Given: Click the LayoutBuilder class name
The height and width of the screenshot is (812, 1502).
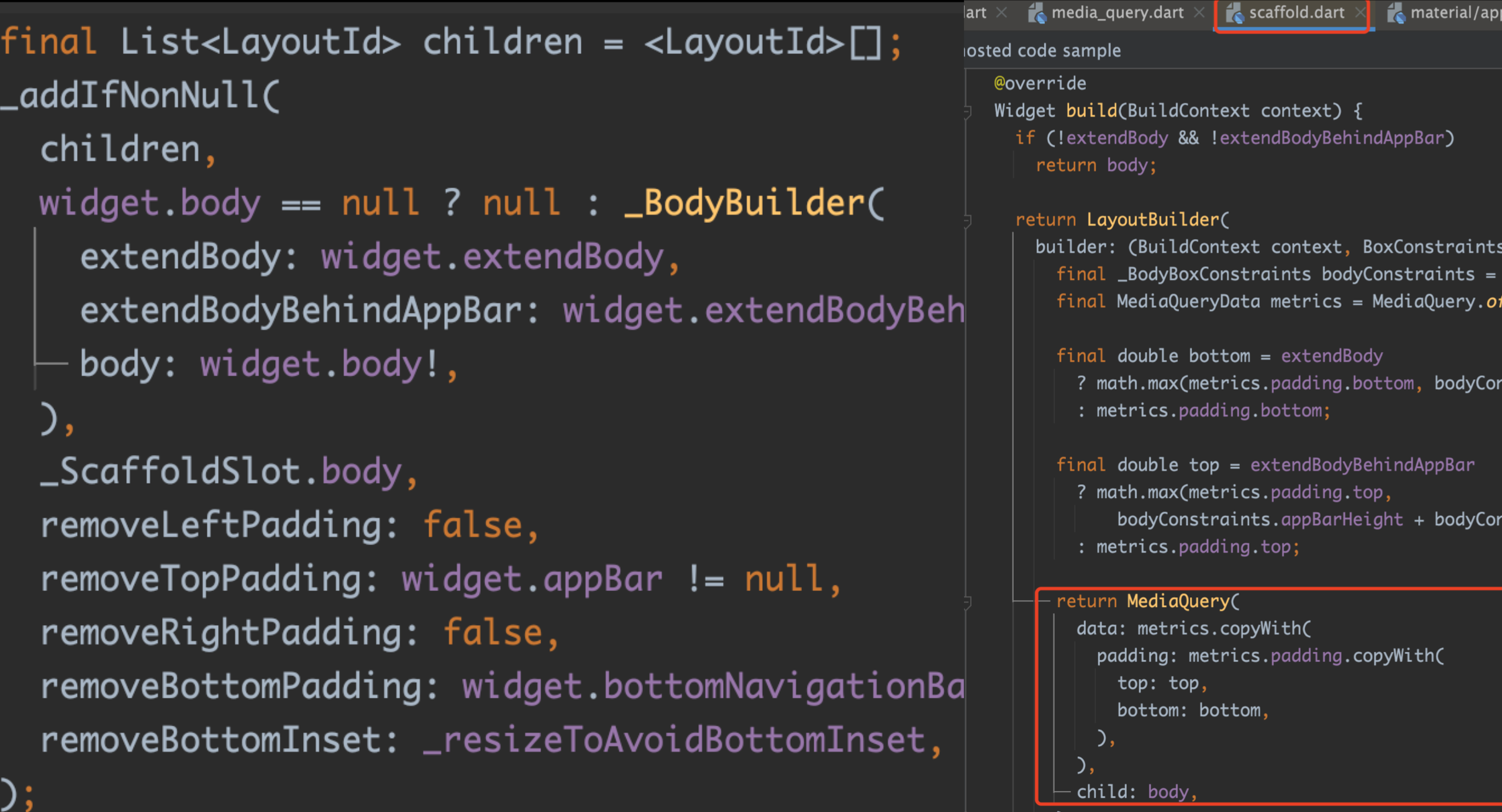Looking at the screenshot, I should (1152, 220).
